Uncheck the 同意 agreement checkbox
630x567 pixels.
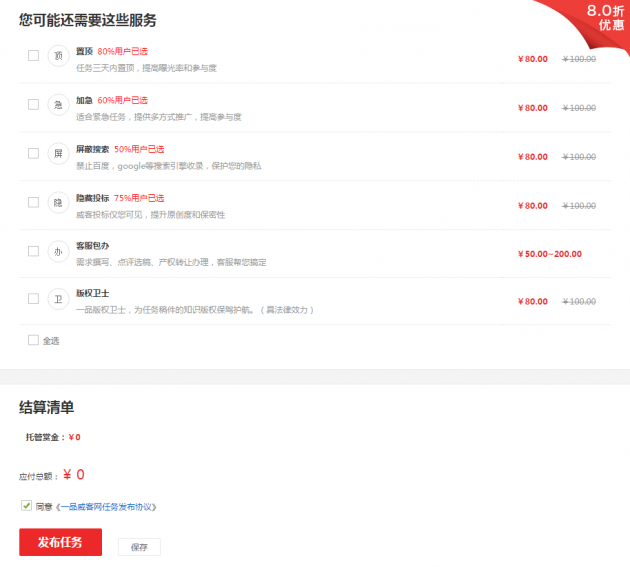point(26,506)
